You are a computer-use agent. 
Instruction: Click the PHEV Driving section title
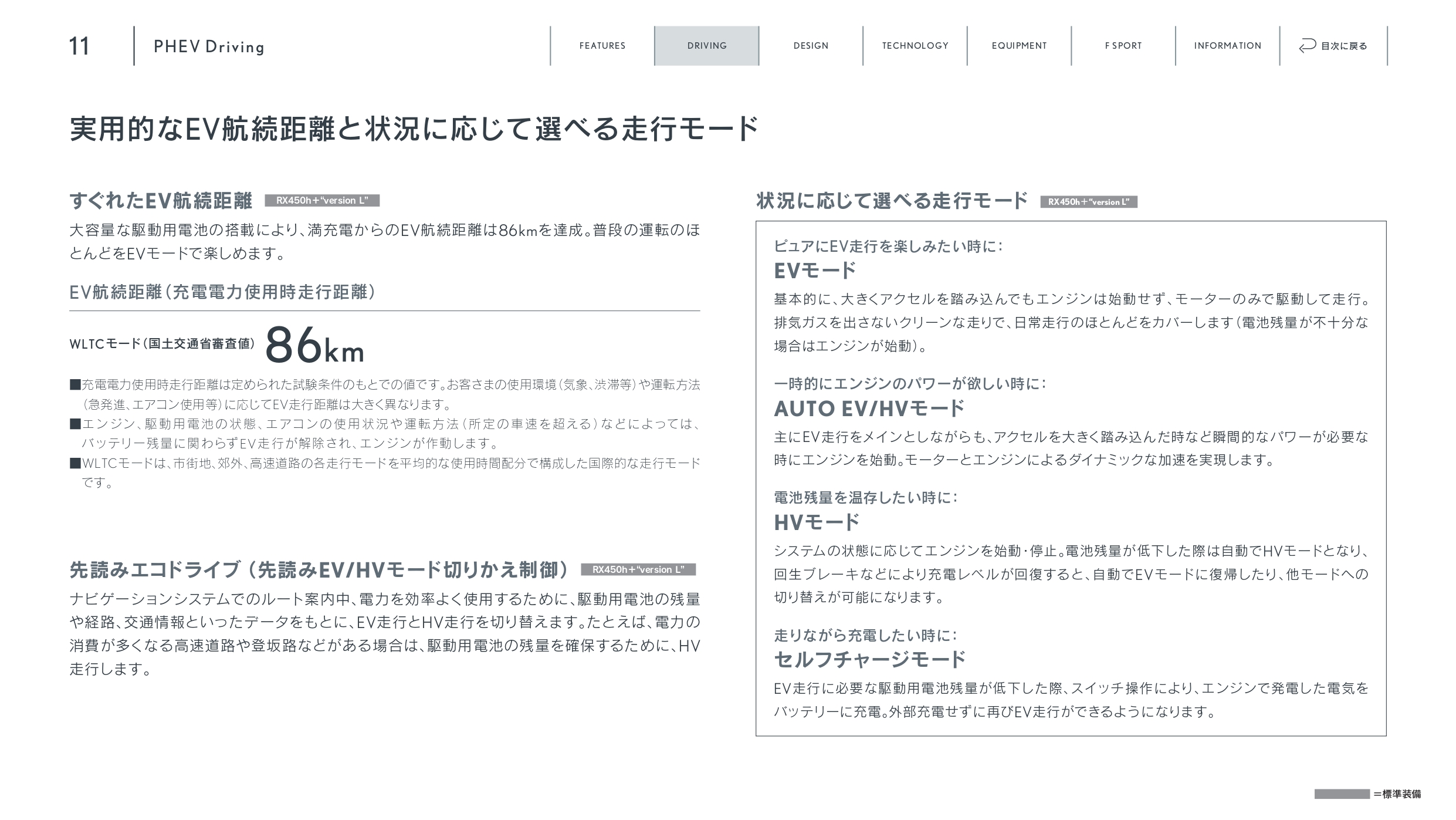tap(209, 47)
